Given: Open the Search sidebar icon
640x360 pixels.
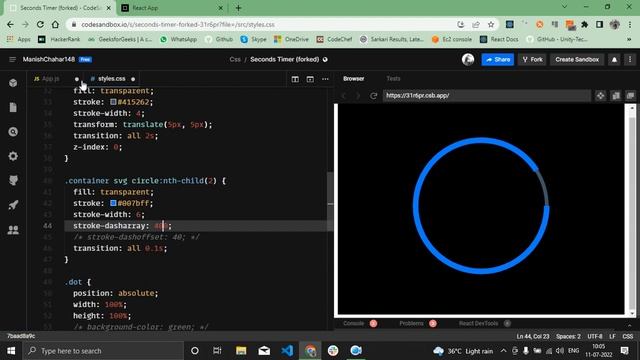Looking at the screenshot, I should tap(13, 132).
